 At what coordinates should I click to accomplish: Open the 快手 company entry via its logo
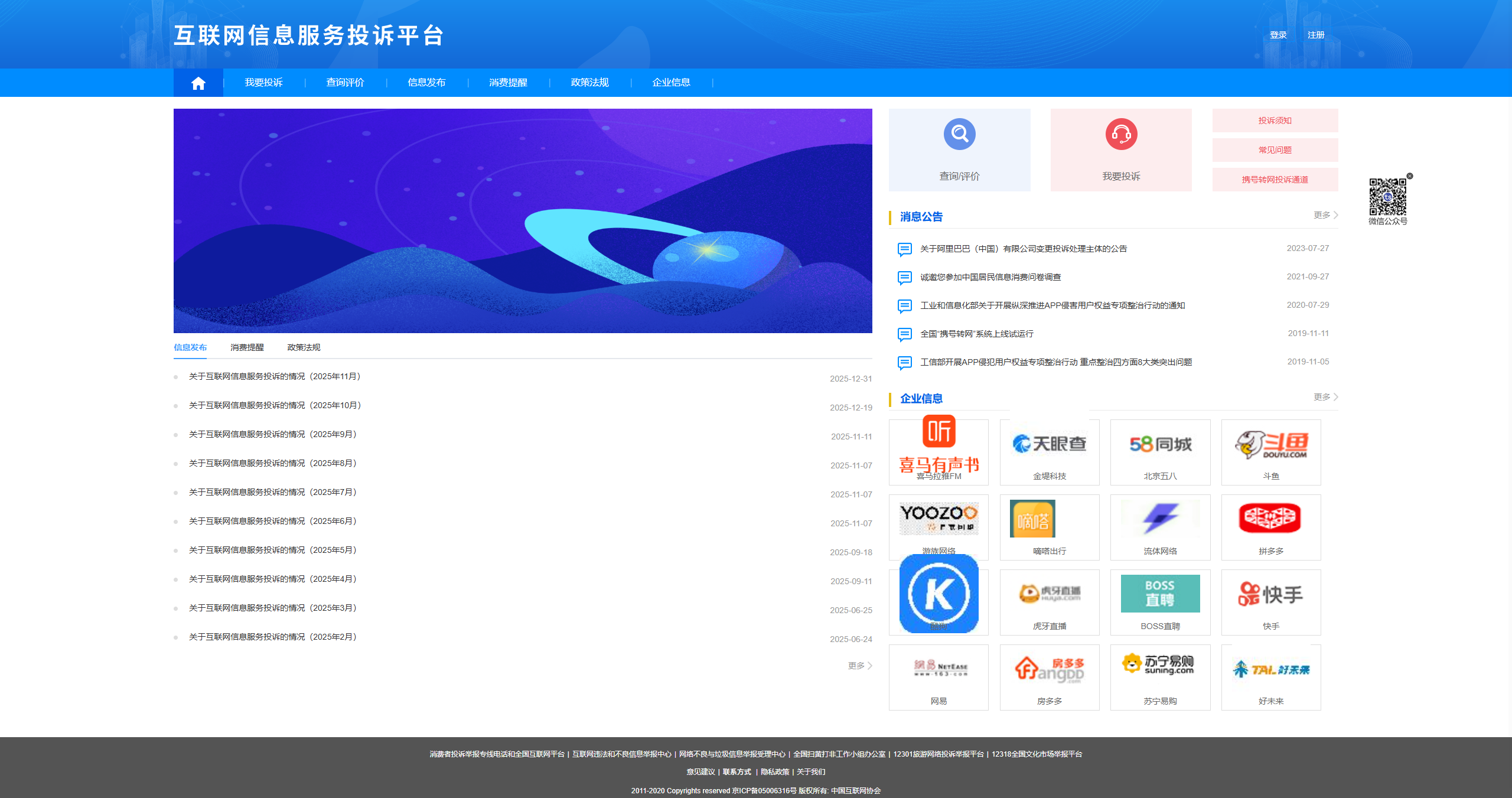[x=1271, y=594]
